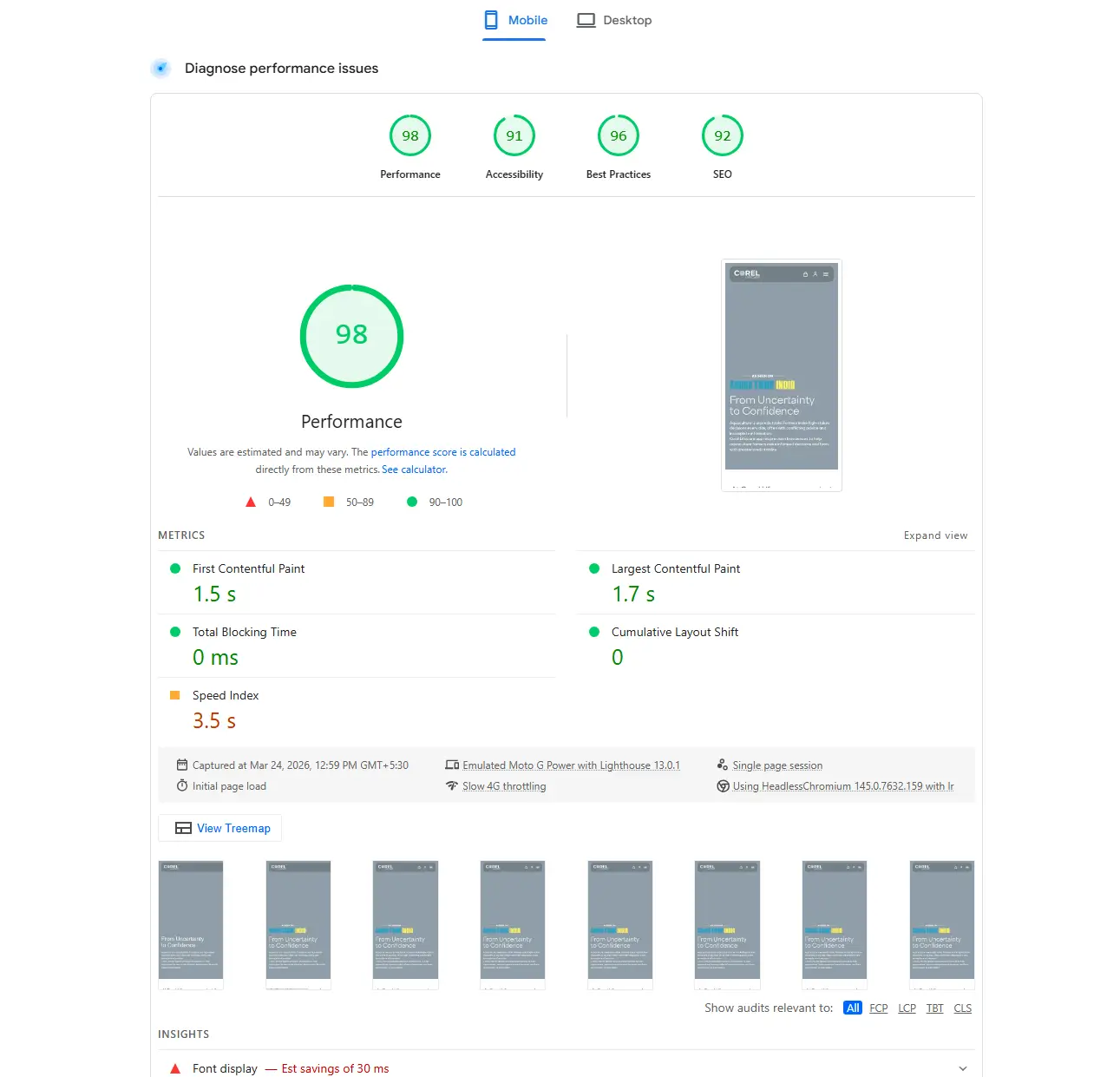Click the large page screenshot preview

pos(781,375)
